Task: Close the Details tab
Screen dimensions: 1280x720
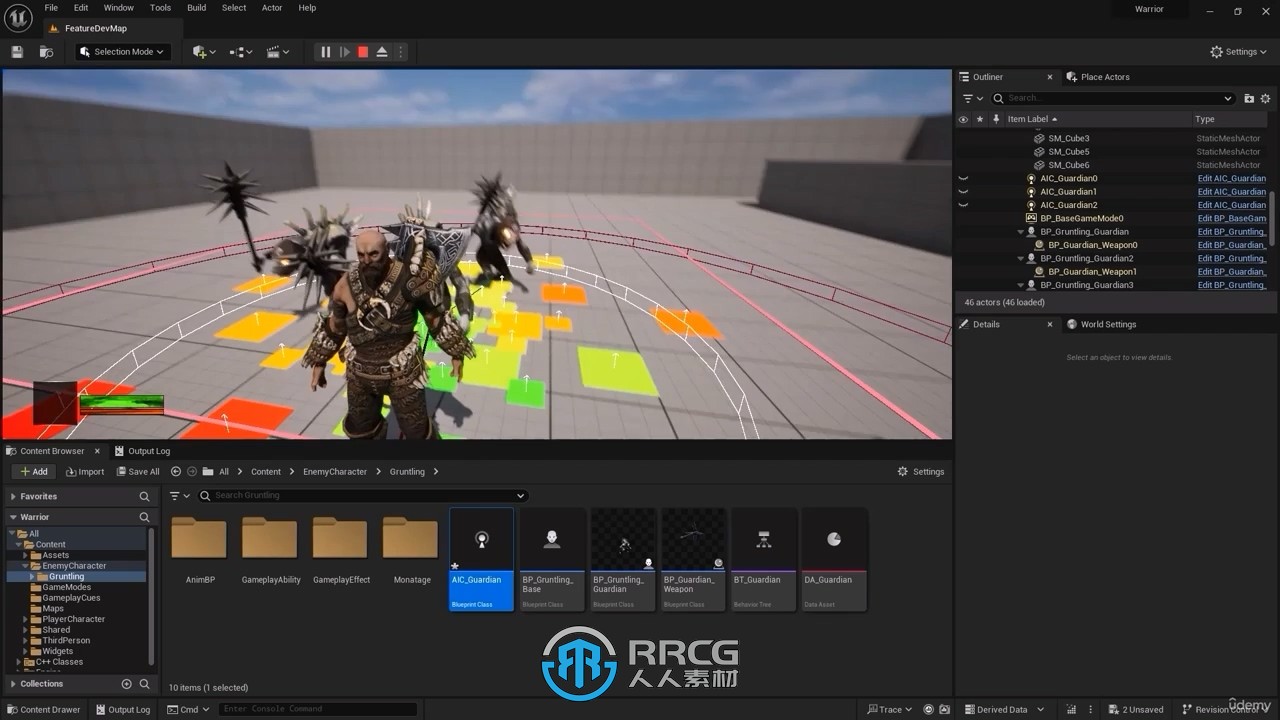Action: [x=1050, y=324]
